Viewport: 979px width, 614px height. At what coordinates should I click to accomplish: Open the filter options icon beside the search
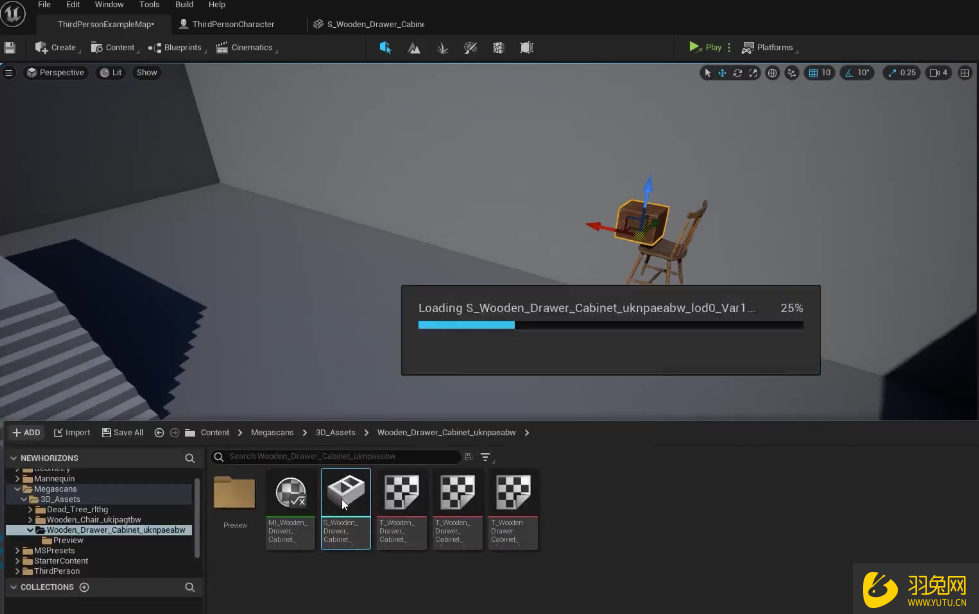coord(486,457)
